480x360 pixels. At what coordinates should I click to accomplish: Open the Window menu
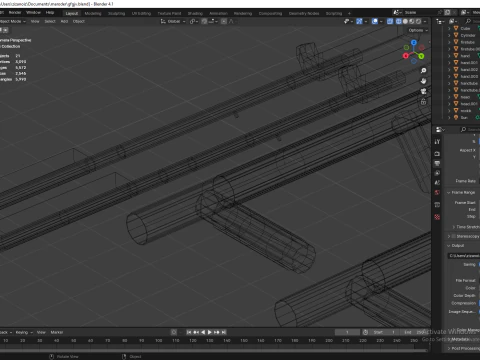pos(33,13)
